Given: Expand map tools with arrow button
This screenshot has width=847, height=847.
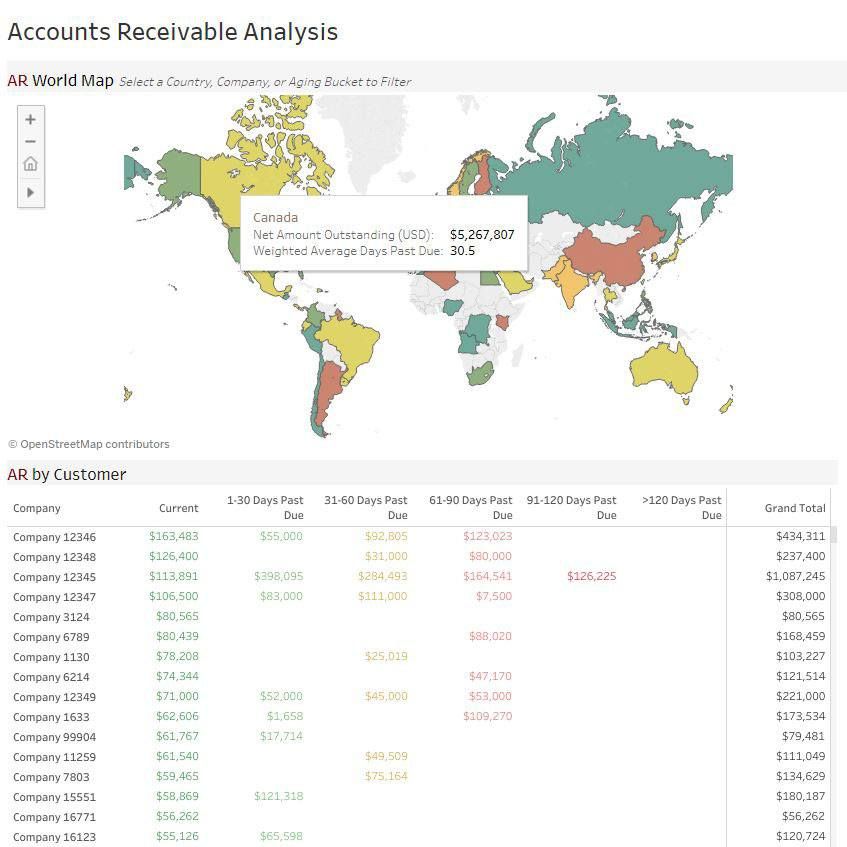Looking at the screenshot, I should (30, 192).
